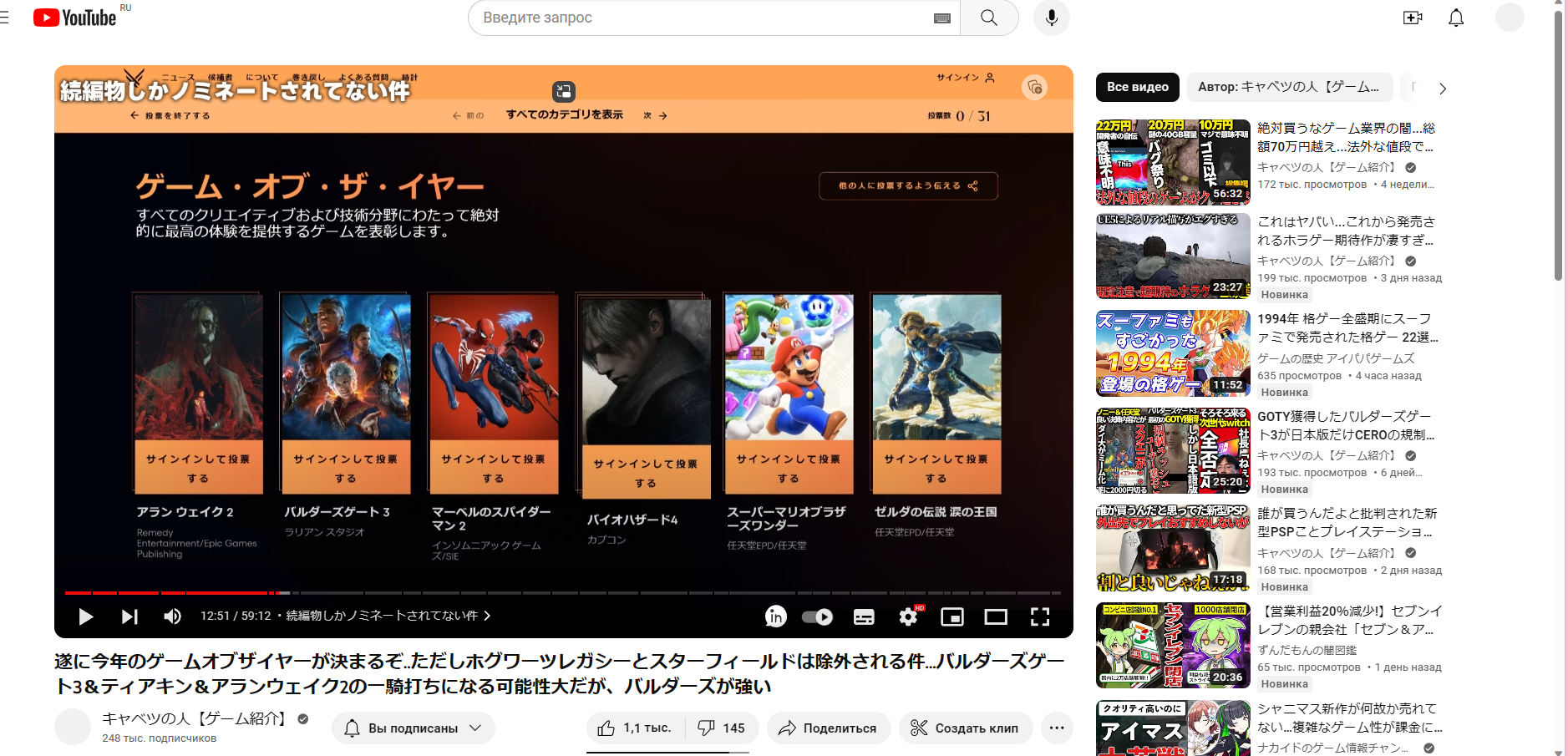Viewport: 1568px width, 756px height.
Task: Enter full screen mode
Action: coord(1040,617)
